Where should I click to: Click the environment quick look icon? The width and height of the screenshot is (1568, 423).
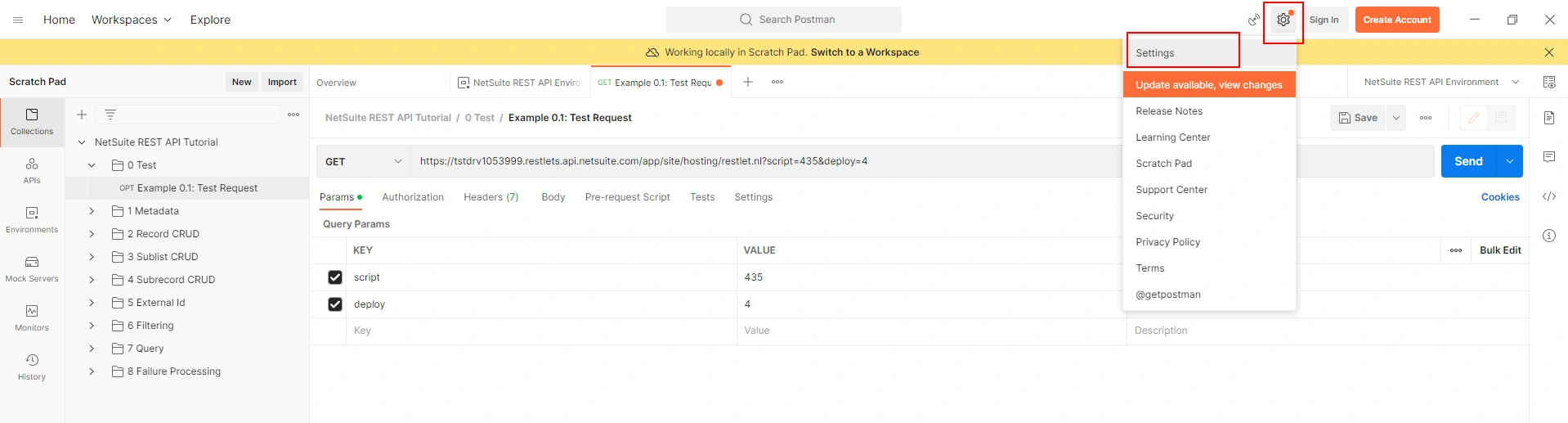point(1549,82)
